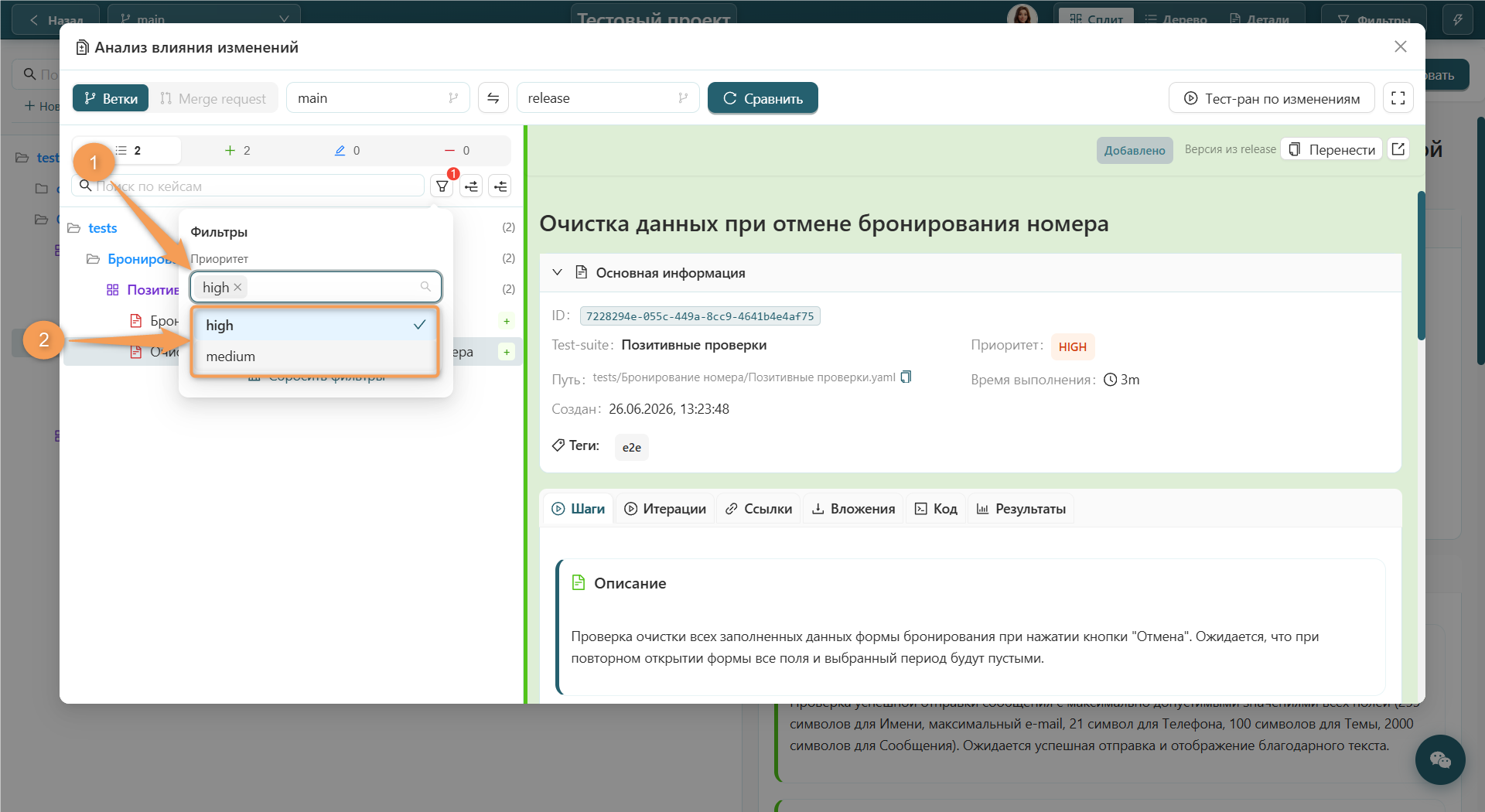This screenshot has width=1485, height=812.
Task: Click the Назад button in top bar
Action: click(56, 19)
